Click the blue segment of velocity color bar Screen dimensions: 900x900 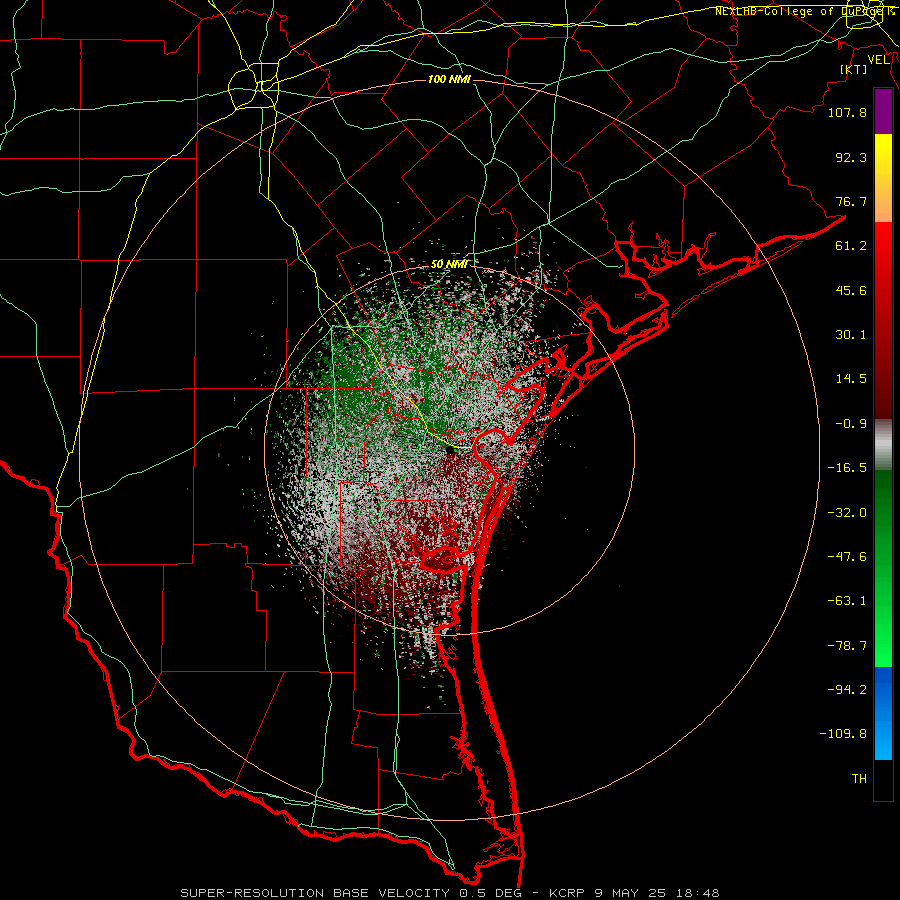[x=883, y=713]
